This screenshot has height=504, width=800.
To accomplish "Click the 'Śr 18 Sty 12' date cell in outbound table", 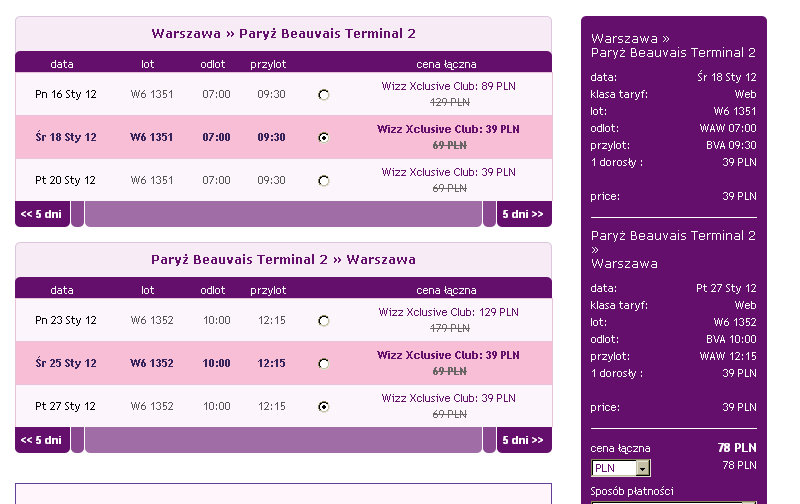I will coord(66,137).
